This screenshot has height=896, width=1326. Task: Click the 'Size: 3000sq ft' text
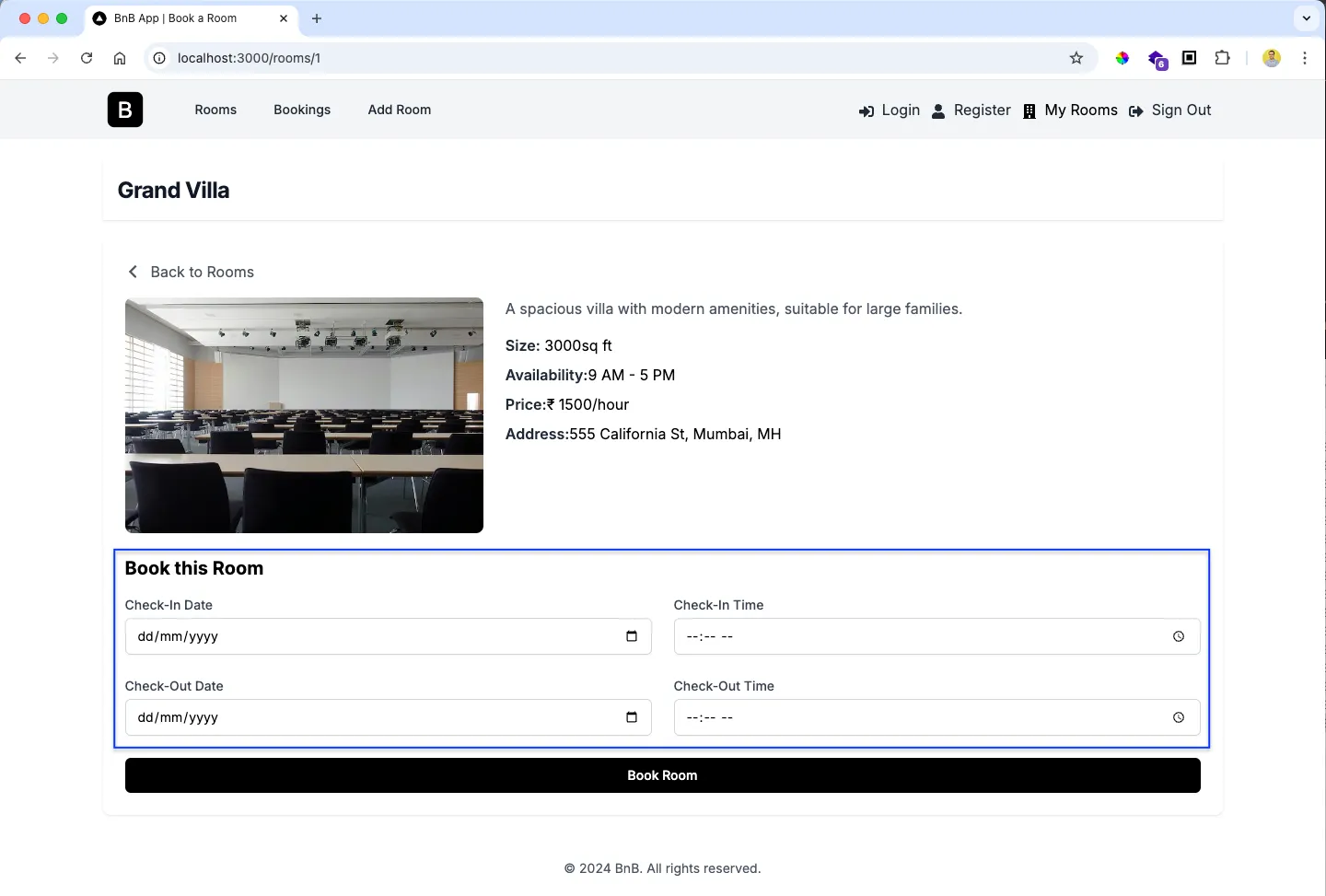point(559,345)
